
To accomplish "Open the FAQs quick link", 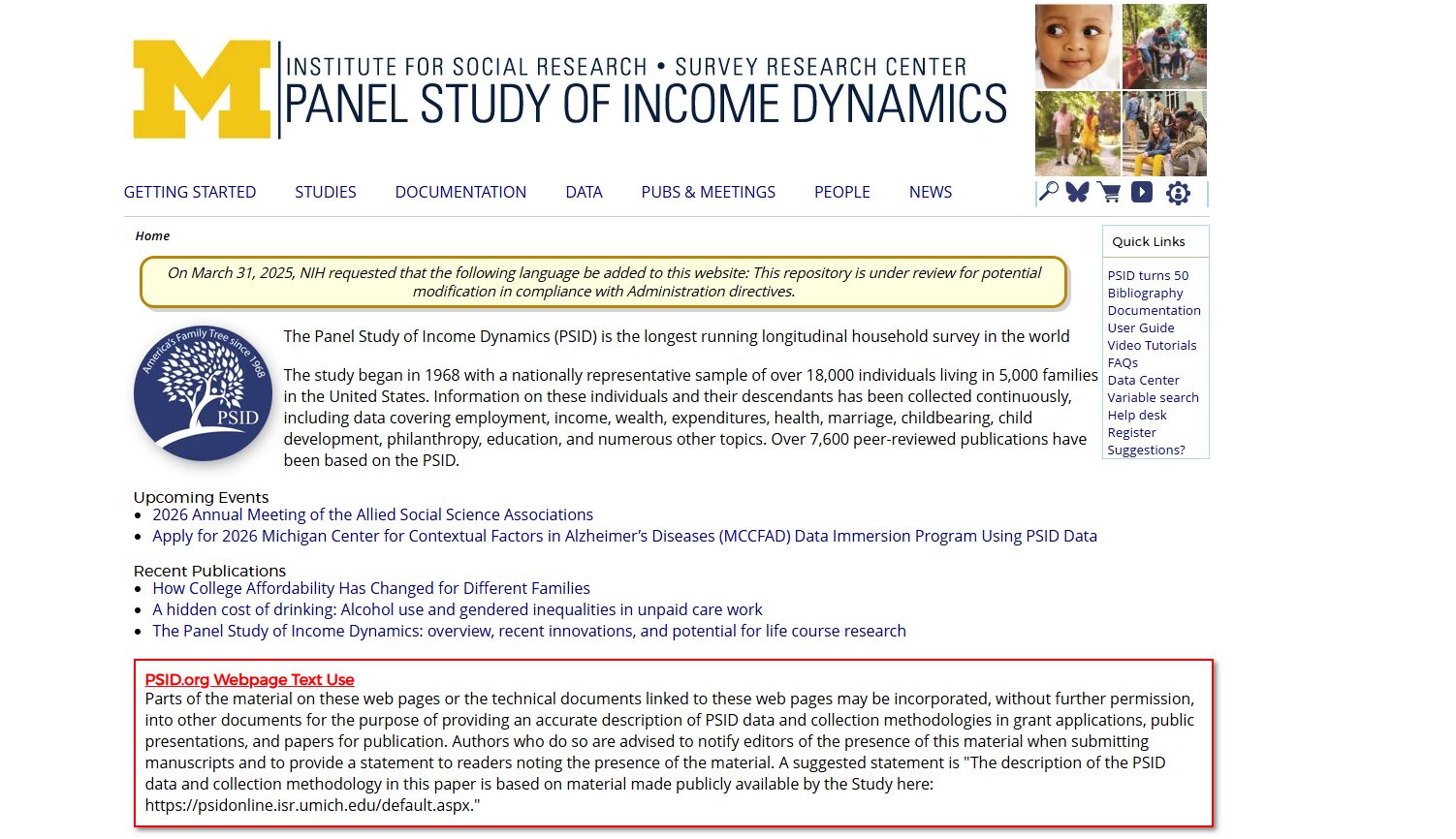I will pos(1122,362).
